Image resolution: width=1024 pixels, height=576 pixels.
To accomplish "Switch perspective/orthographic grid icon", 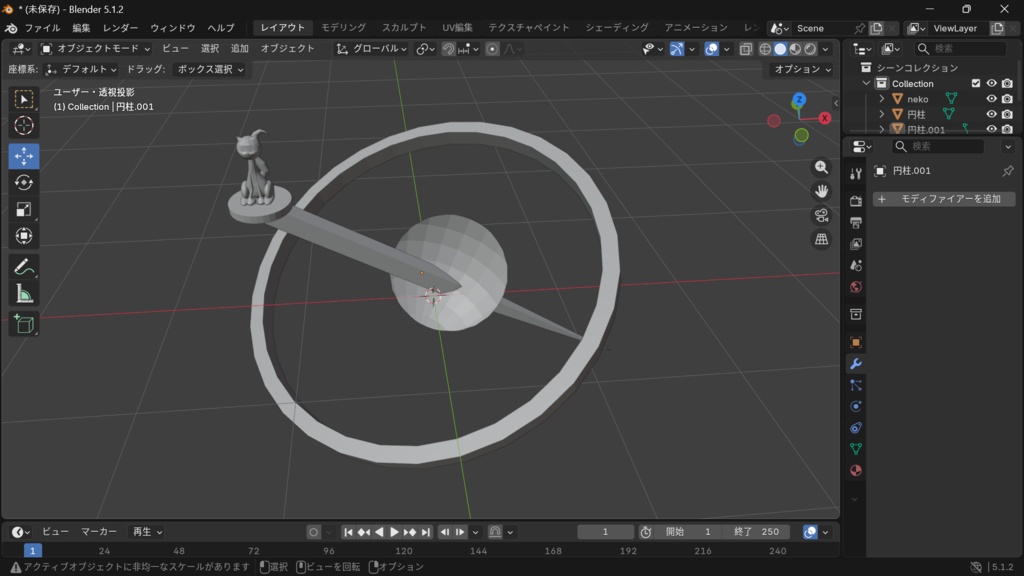I will click(821, 239).
